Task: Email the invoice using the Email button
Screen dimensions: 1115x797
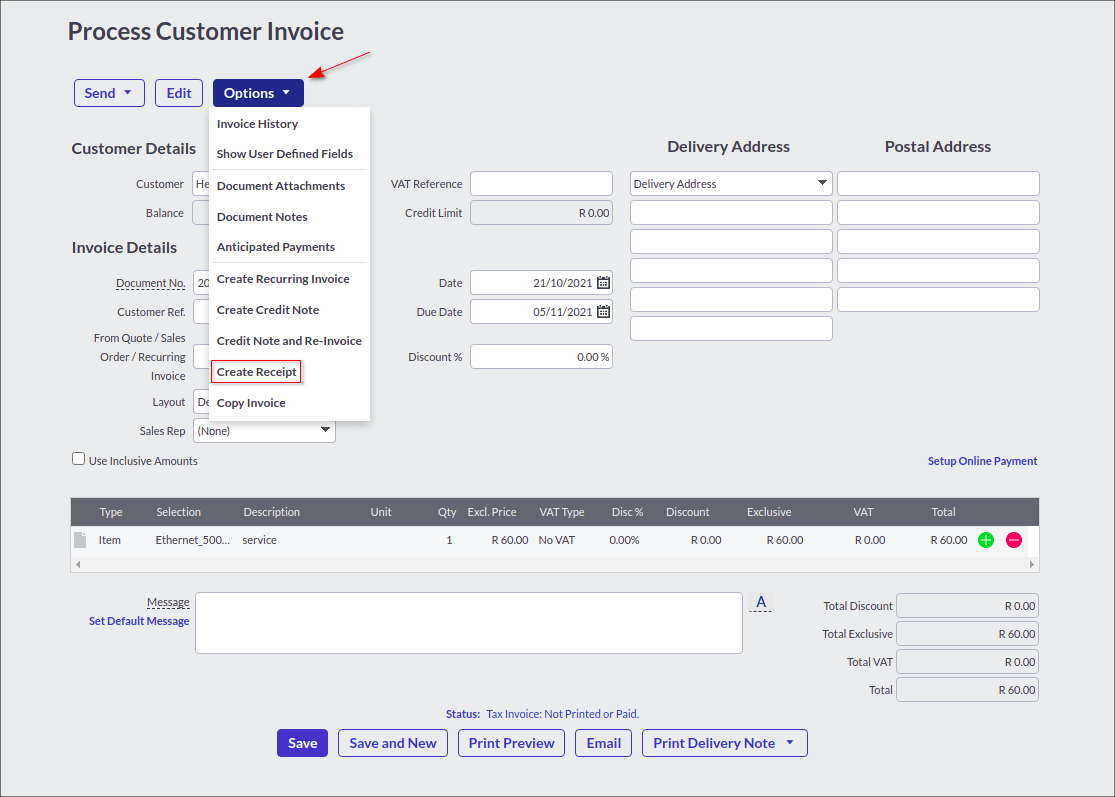Action: tap(603, 743)
